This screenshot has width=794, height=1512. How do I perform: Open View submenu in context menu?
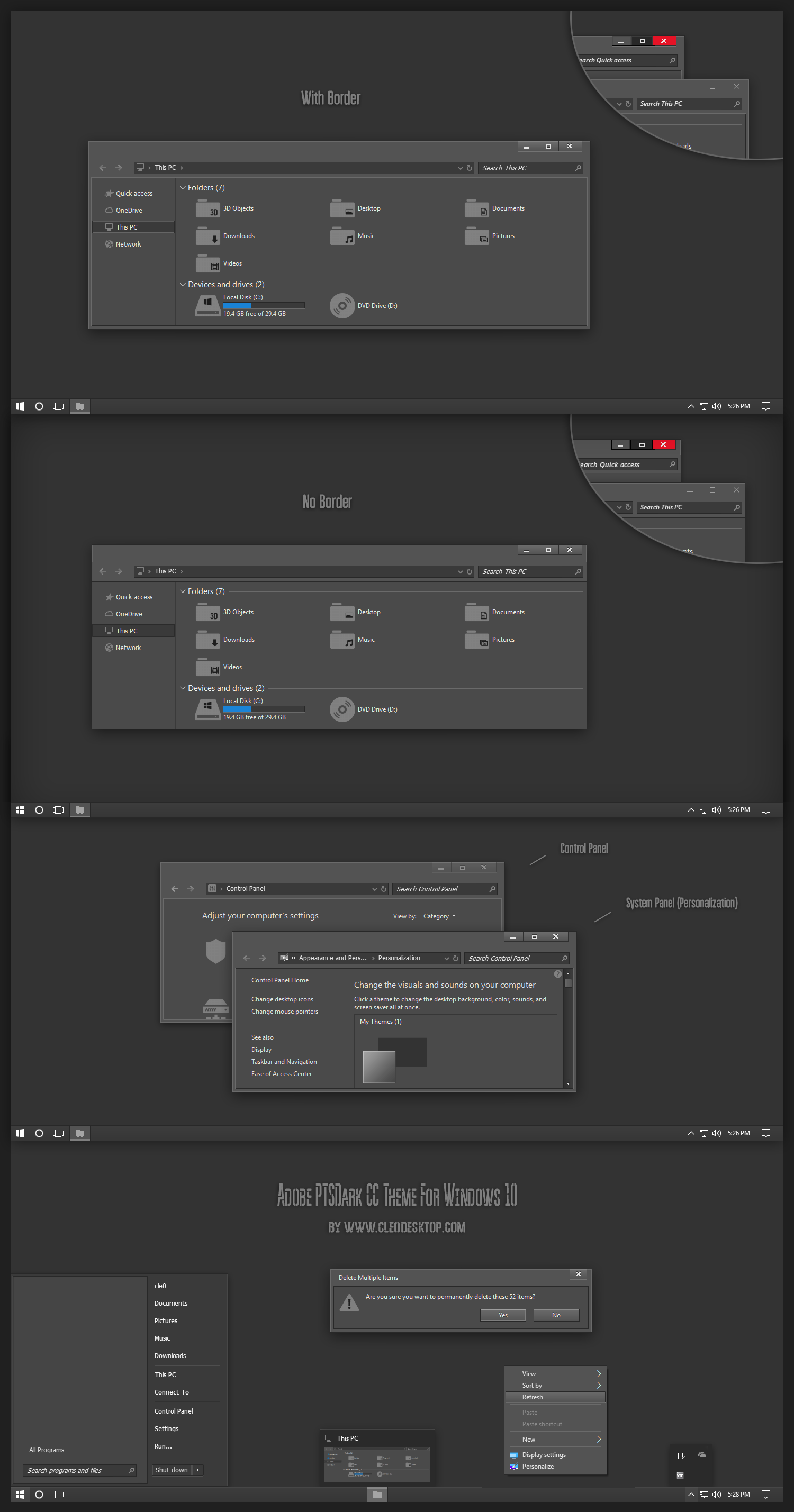click(556, 1374)
